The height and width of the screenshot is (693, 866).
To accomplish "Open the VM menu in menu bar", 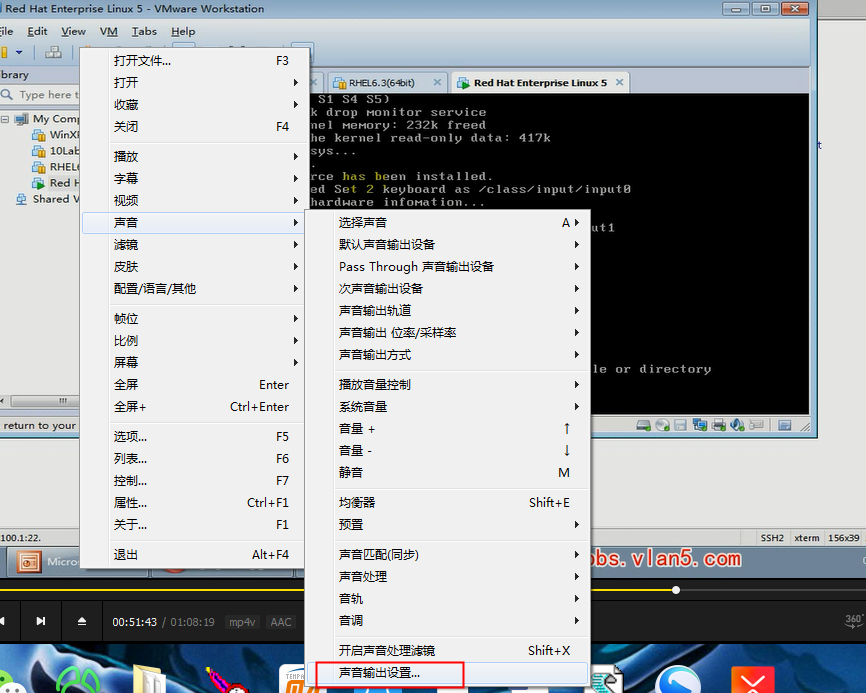I will [109, 31].
